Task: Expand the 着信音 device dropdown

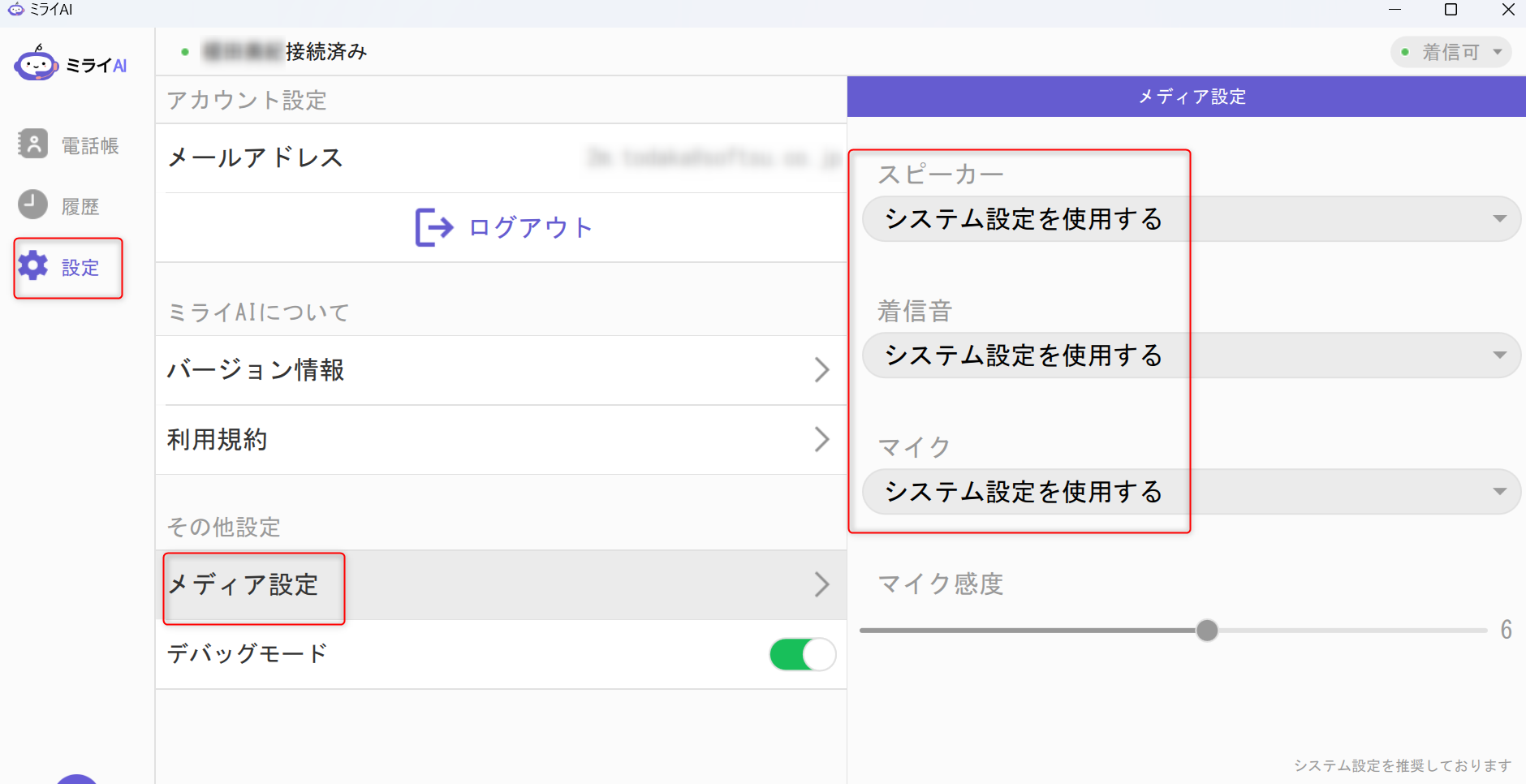Action: pyautogui.click(x=1191, y=355)
